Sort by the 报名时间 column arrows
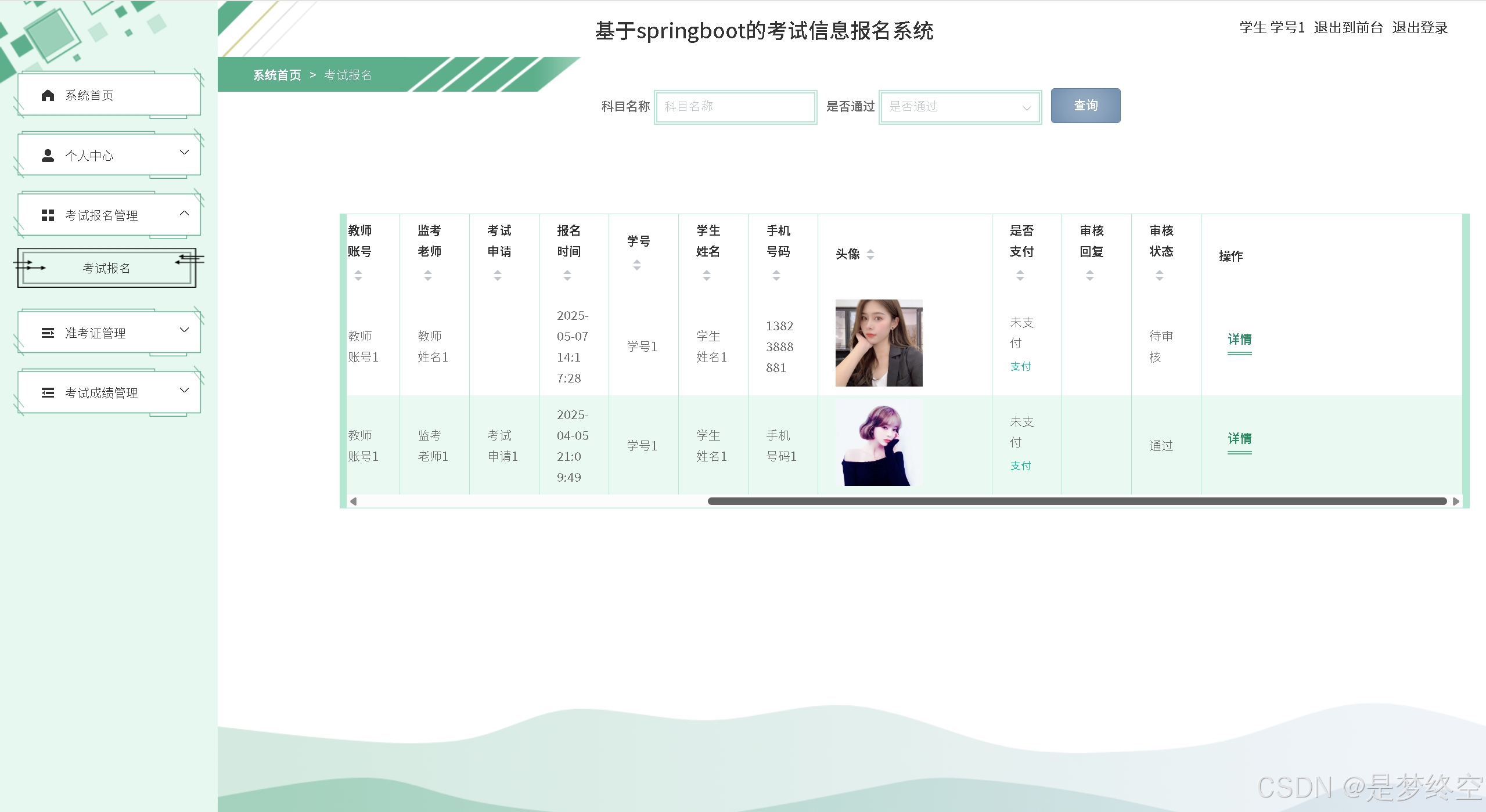 pos(567,276)
